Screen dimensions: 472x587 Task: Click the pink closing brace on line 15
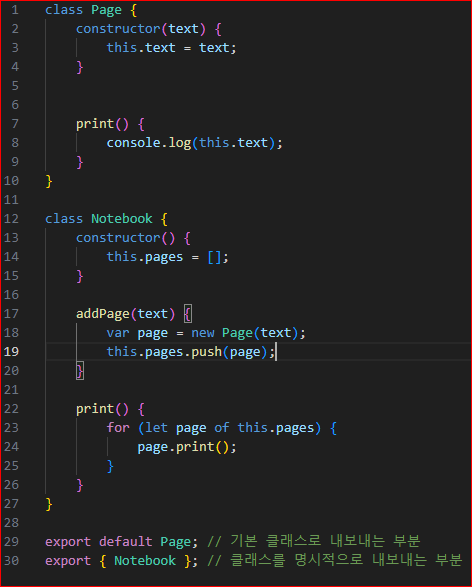pyautogui.click(x=80, y=276)
